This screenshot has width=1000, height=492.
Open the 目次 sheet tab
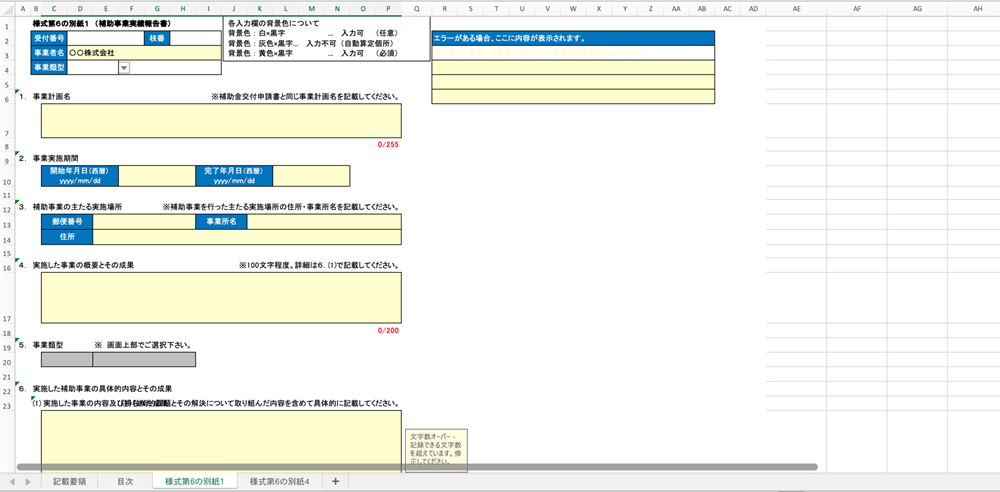tap(125, 481)
